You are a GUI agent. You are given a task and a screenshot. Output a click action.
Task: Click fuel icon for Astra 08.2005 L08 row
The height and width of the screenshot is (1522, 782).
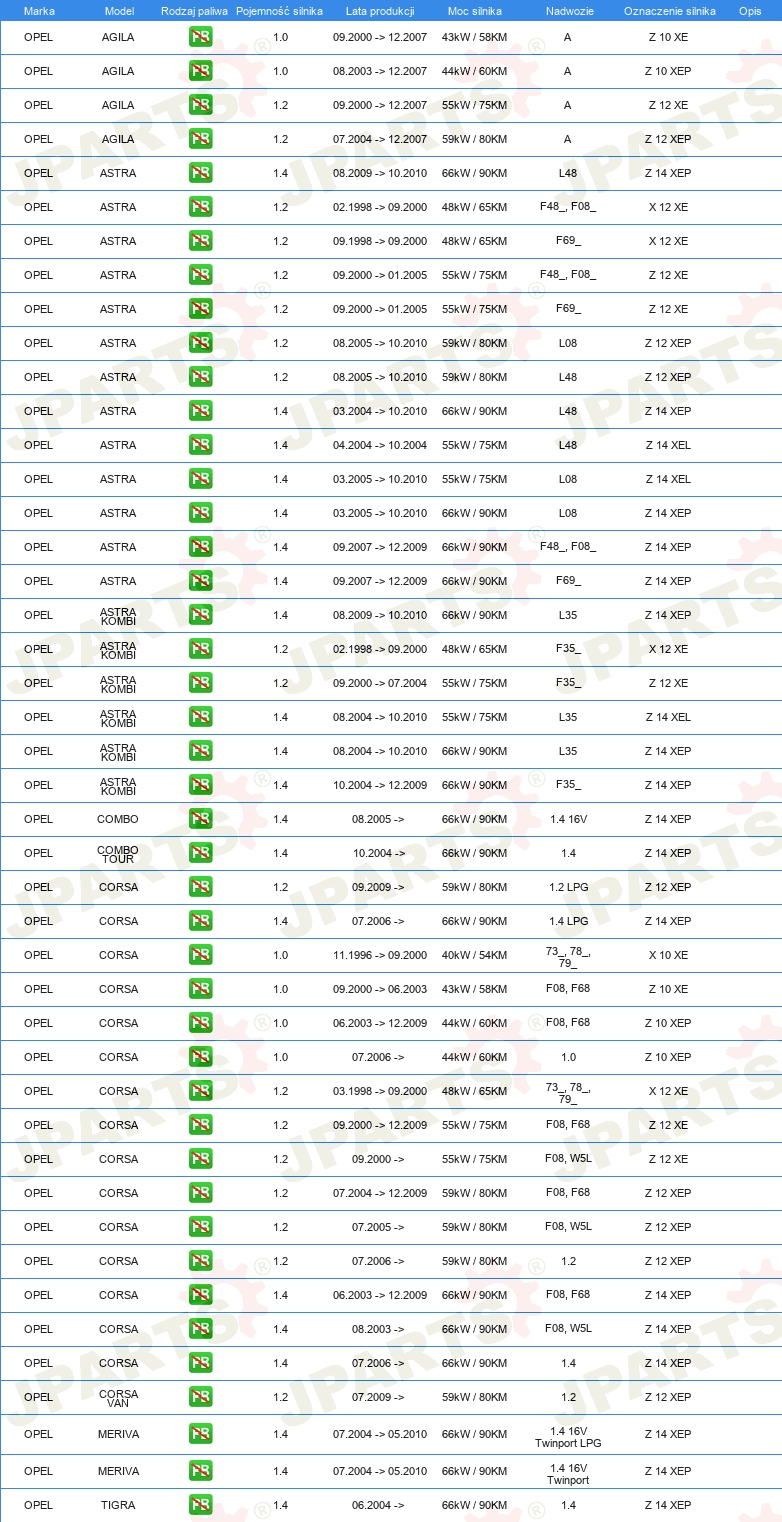pos(201,343)
